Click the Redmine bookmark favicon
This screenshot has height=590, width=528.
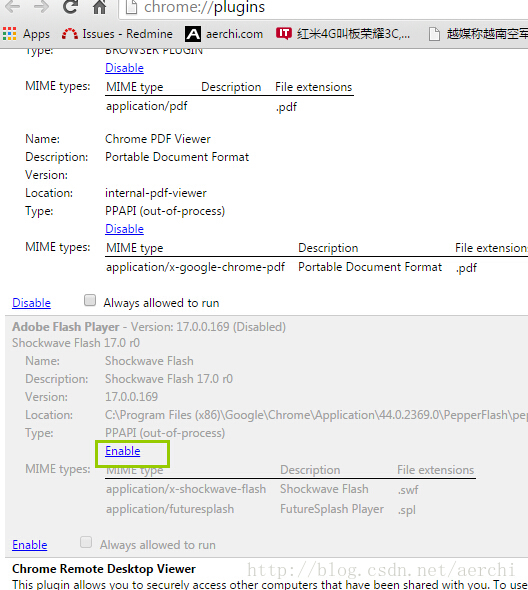click(70, 34)
